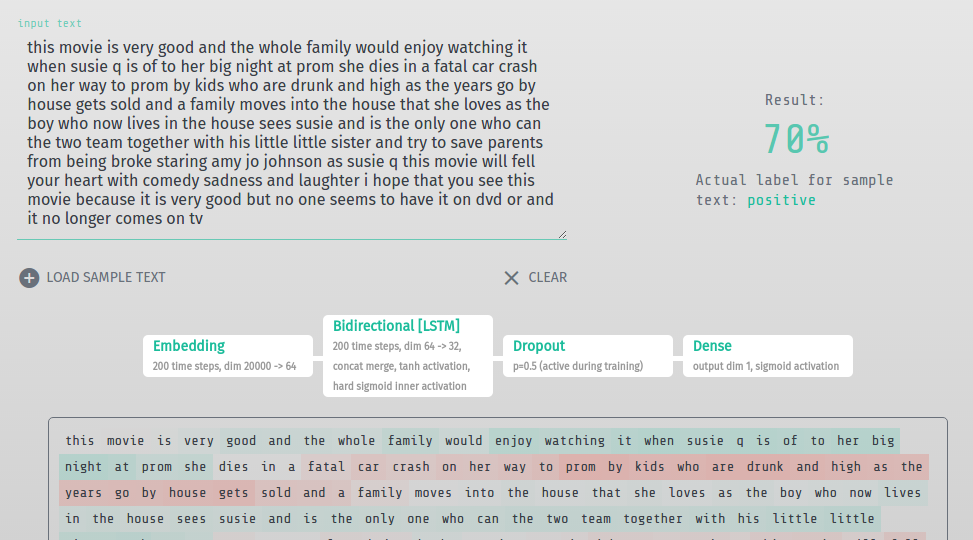The height and width of the screenshot is (540, 973).
Task: Click the word 'years' in the heatmap
Action: 83,493
